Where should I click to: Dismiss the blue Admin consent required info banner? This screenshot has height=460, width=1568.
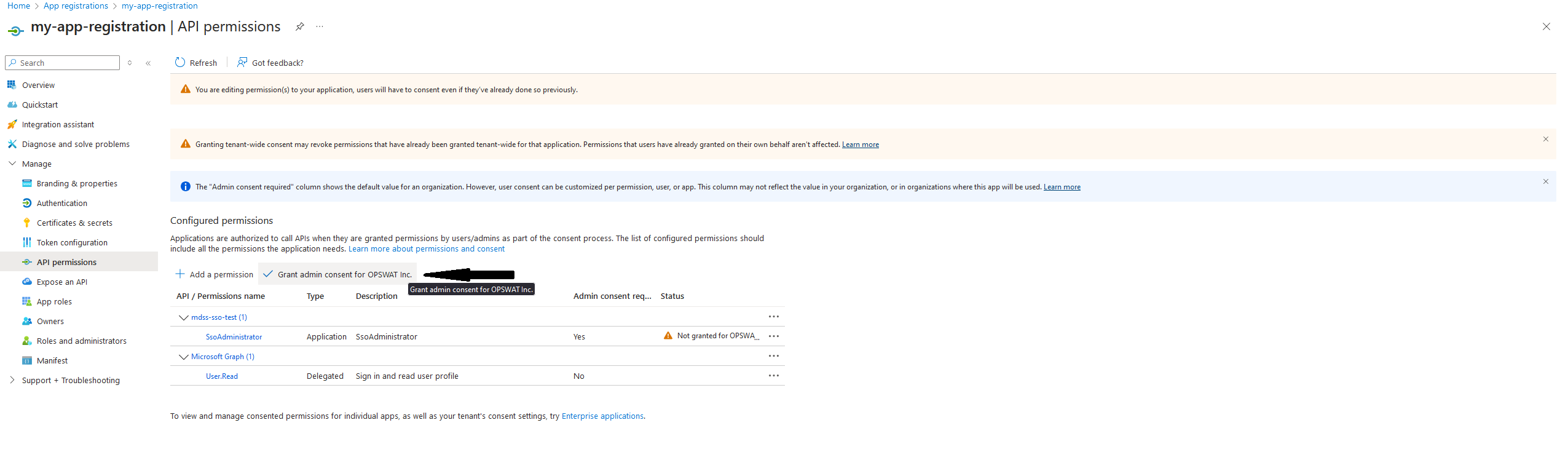coord(1545,181)
